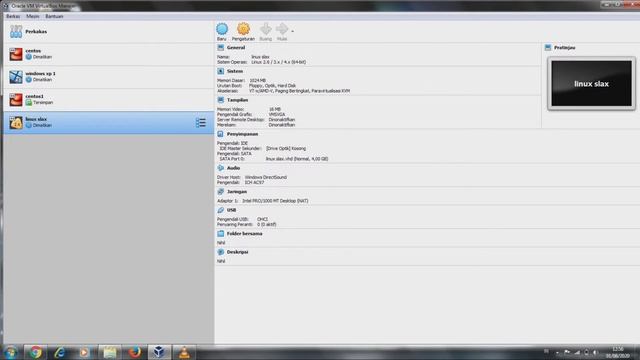Click the Baru (New) toolbar icon

pos(222,29)
